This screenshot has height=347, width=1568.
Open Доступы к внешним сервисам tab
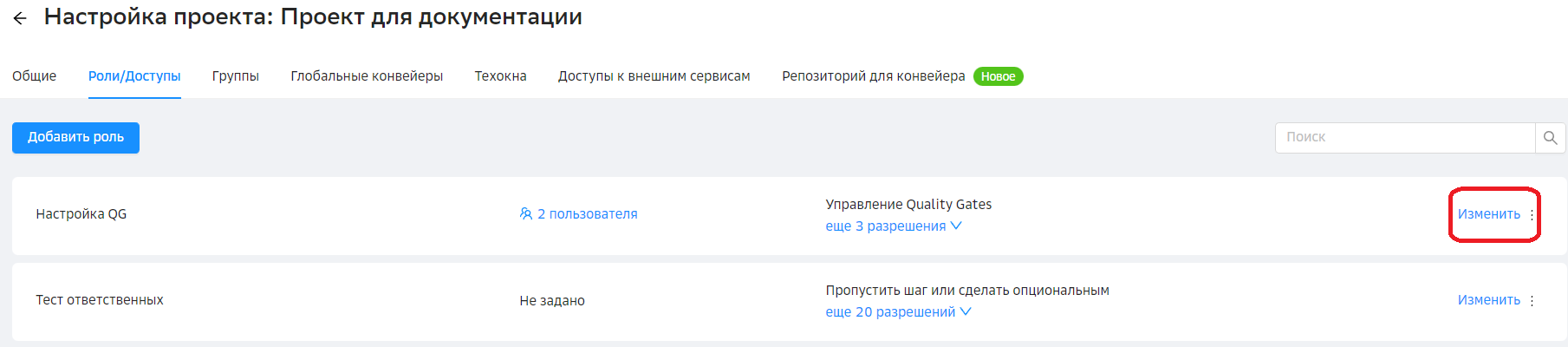654,76
